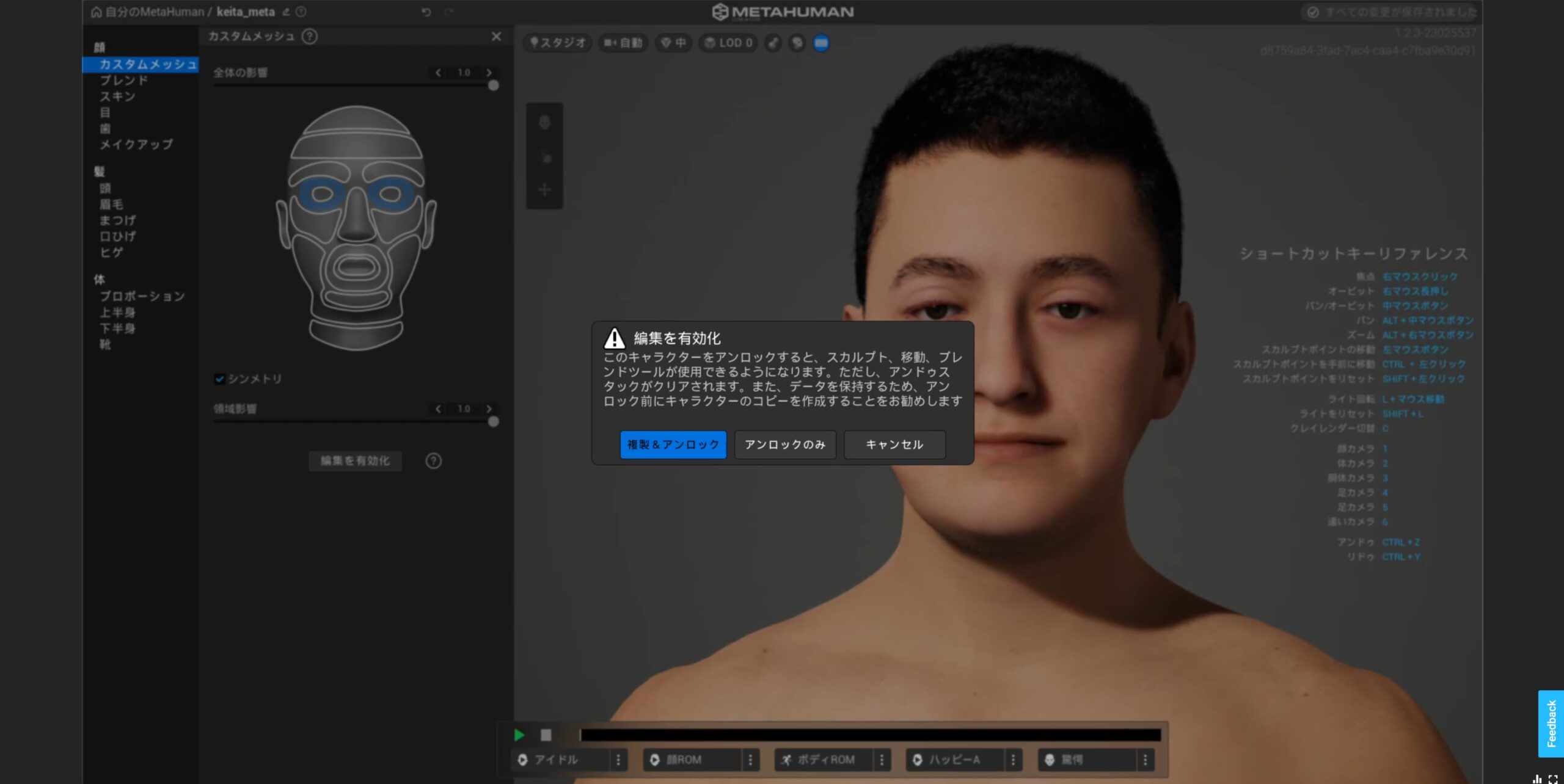Open options menu for last face preset

point(1146,760)
